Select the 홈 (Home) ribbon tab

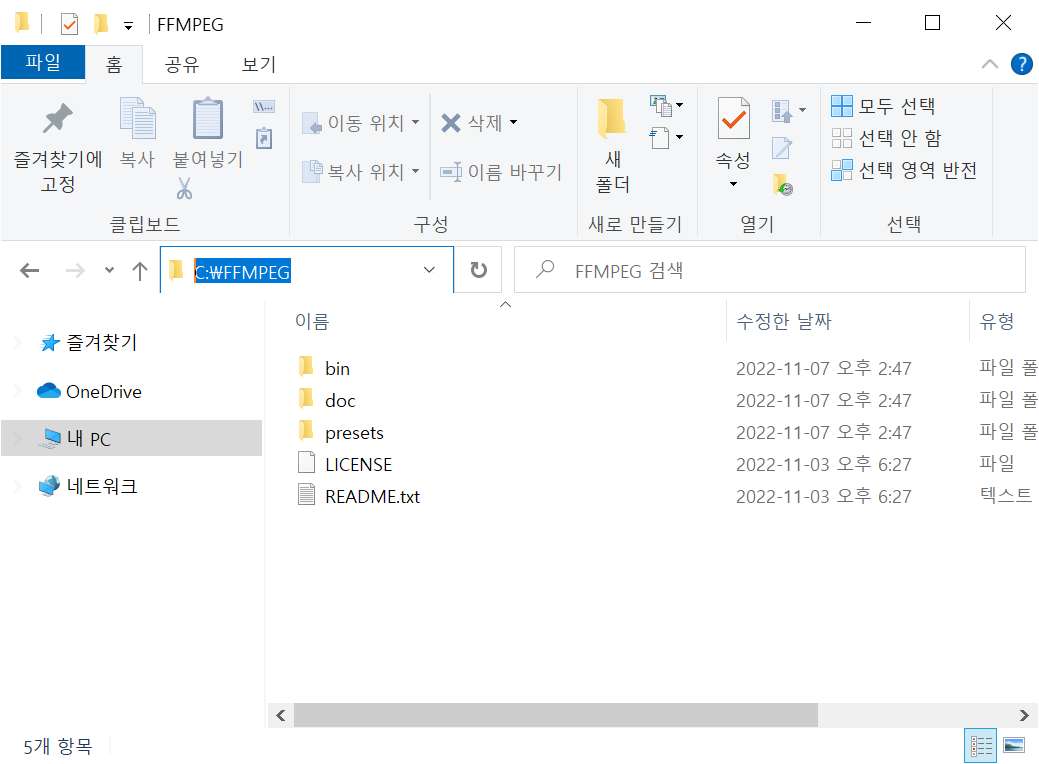pos(114,64)
